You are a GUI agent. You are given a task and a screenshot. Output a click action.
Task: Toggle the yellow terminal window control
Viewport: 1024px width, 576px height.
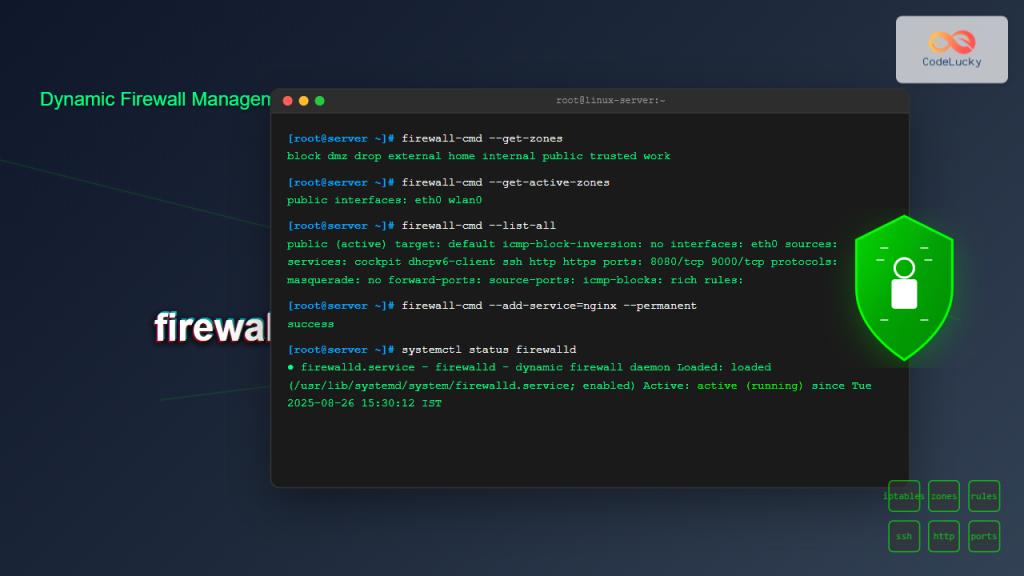(304, 101)
